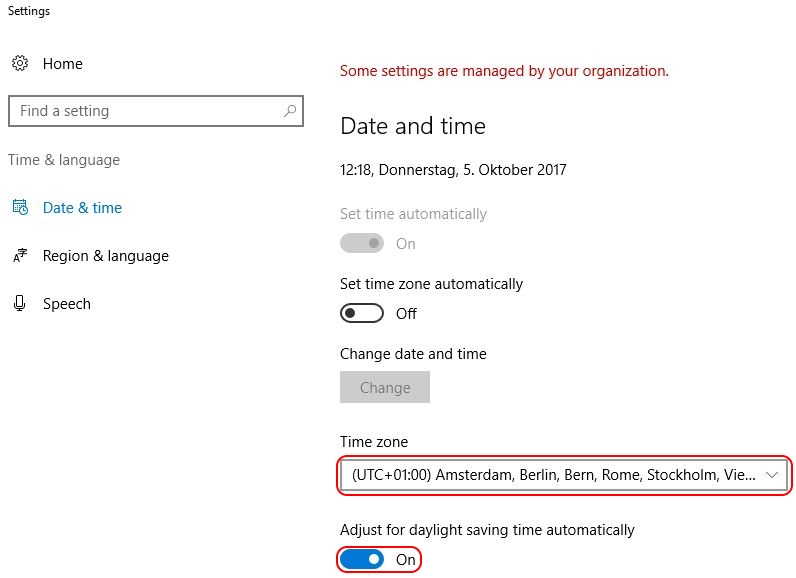Image resolution: width=796 pixels, height=578 pixels.
Task: Click the Time & language heading
Action: click(x=64, y=160)
